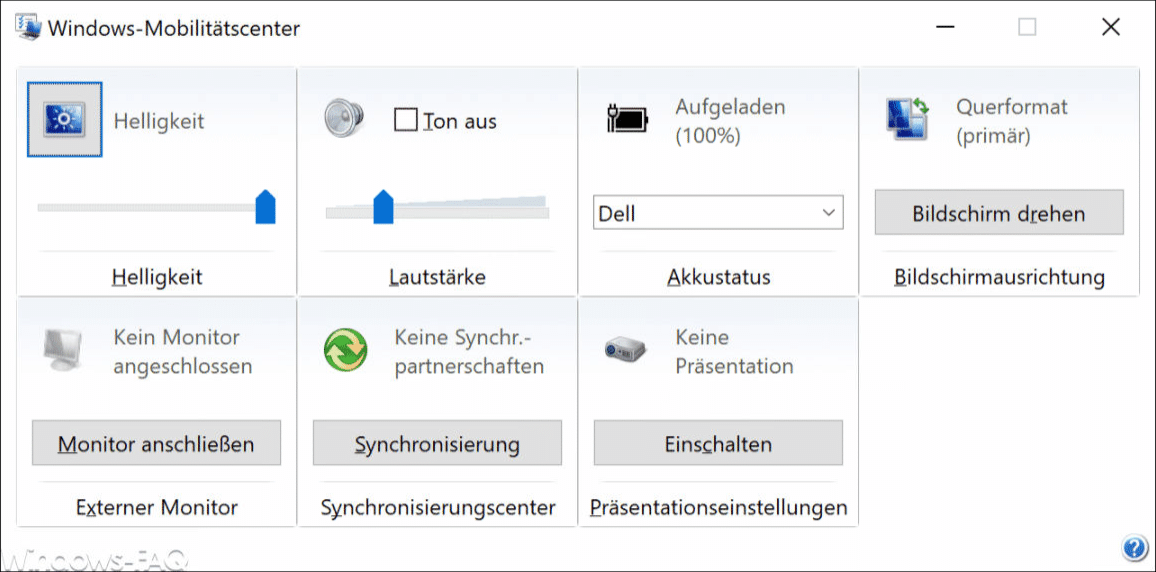Click the Mobility Center title bar icon
Screen dimensions: 1156x572
(x=27, y=27)
